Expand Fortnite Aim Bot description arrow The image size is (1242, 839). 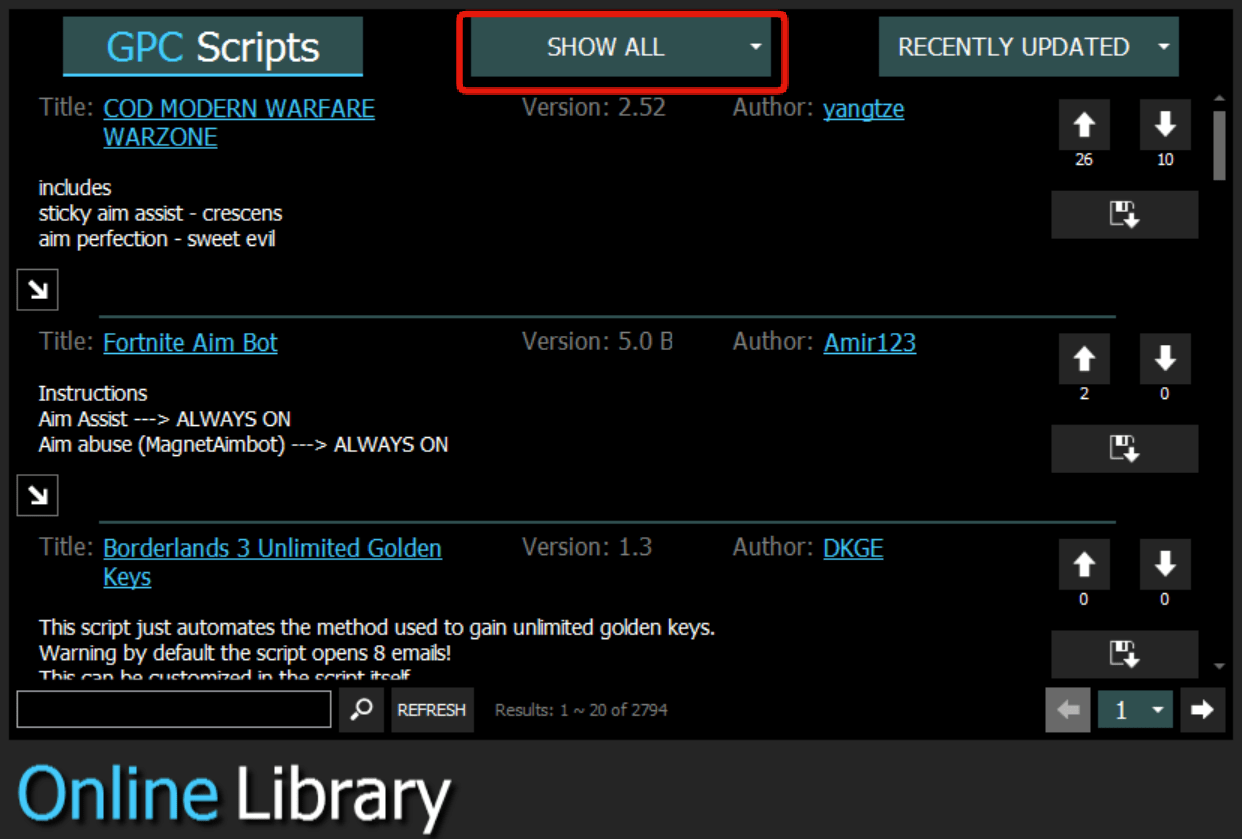pos(38,495)
